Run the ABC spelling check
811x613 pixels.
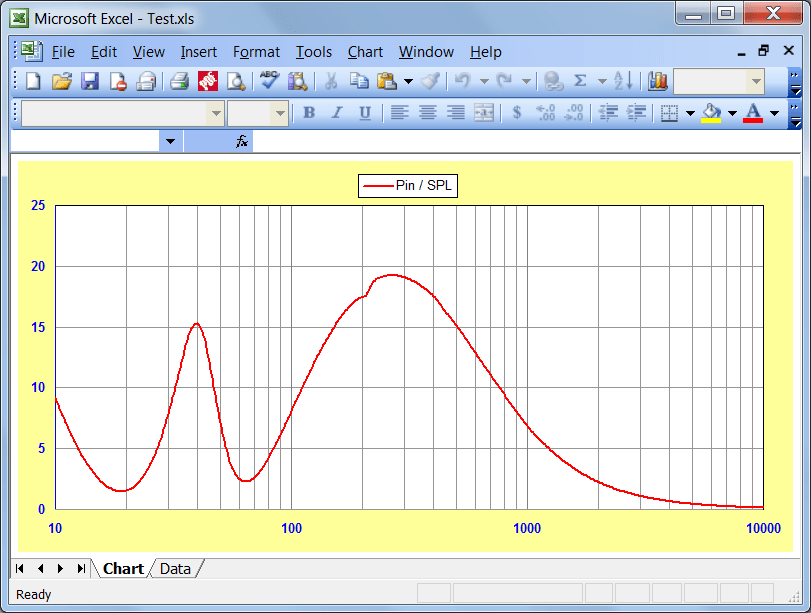(x=269, y=81)
